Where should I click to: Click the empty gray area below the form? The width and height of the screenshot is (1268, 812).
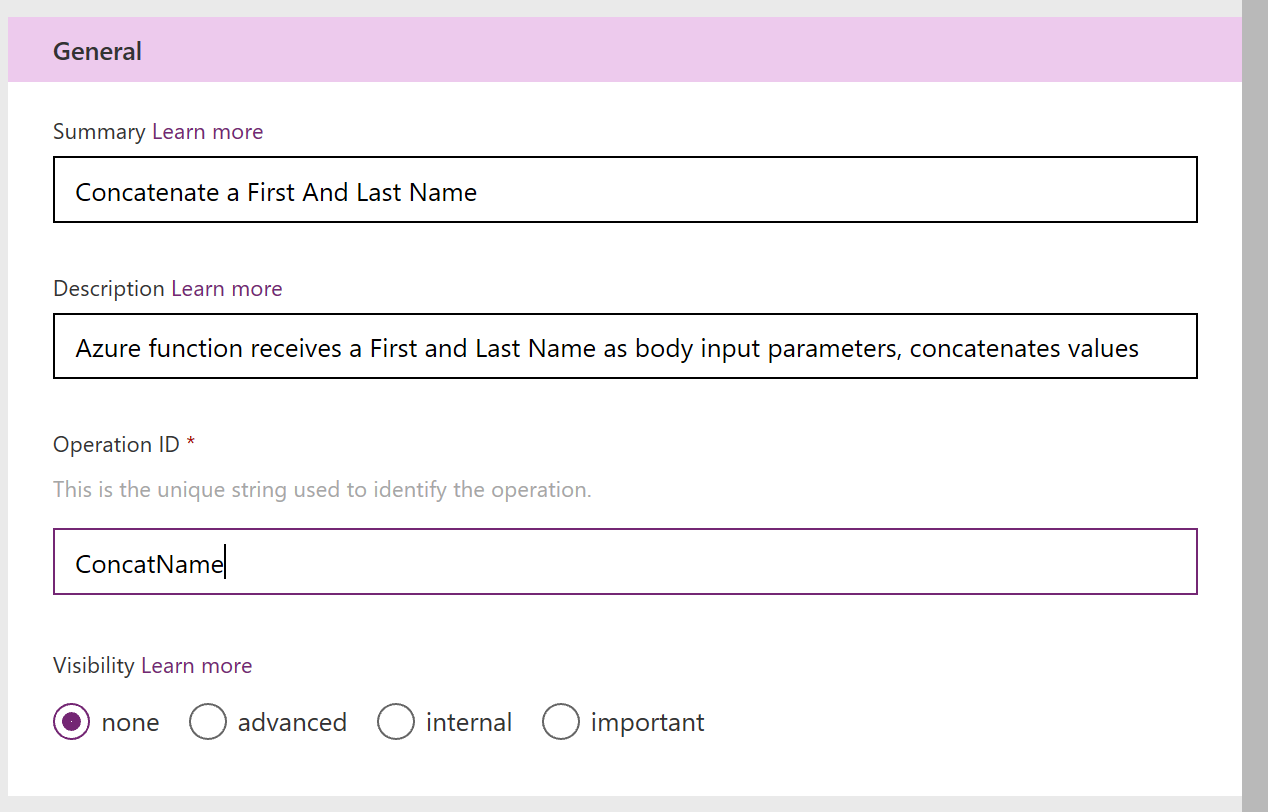pyautogui.click(x=625, y=804)
